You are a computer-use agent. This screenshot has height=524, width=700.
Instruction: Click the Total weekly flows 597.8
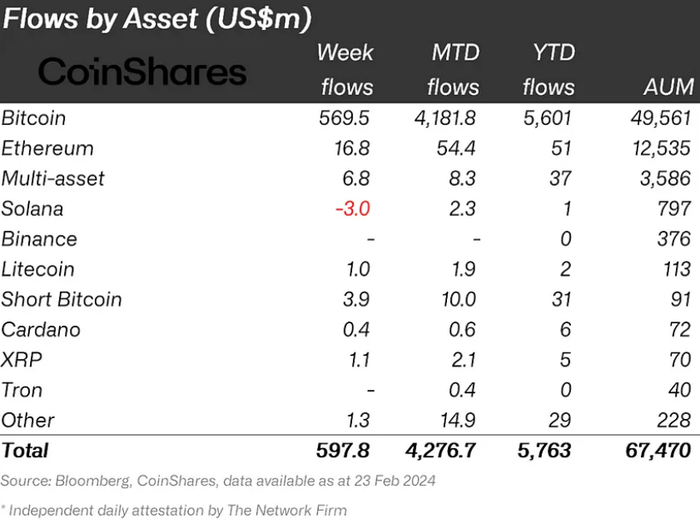(343, 450)
